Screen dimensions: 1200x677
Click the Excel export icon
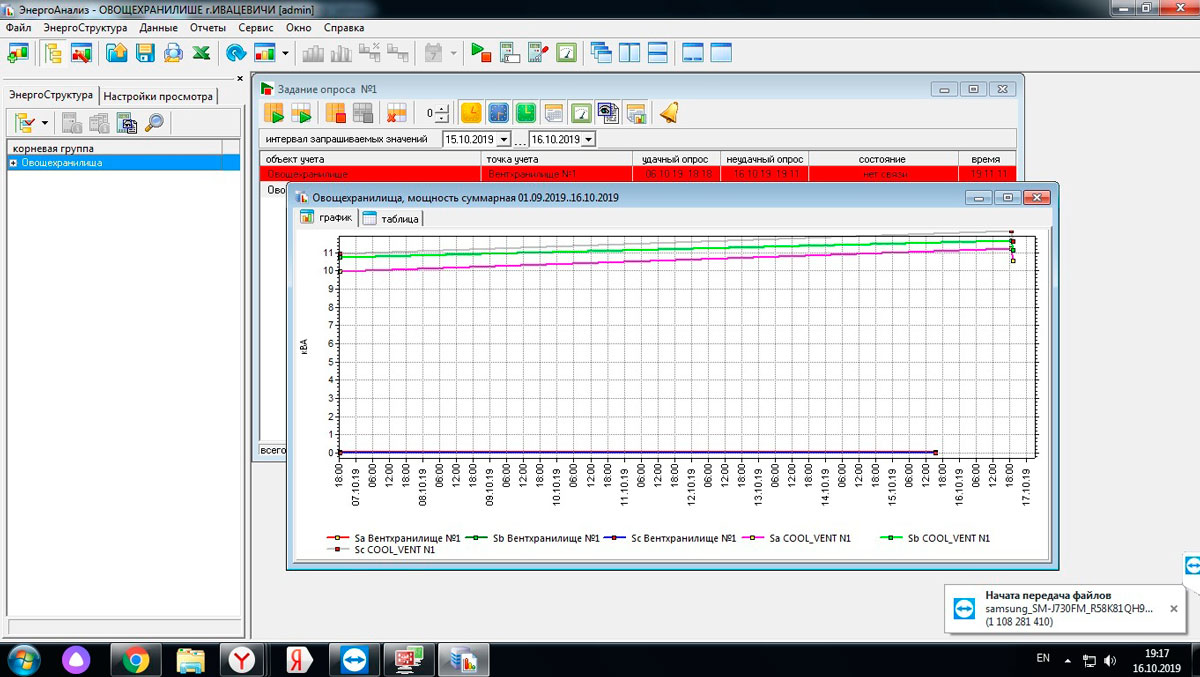pyautogui.click(x=200, y=53)
